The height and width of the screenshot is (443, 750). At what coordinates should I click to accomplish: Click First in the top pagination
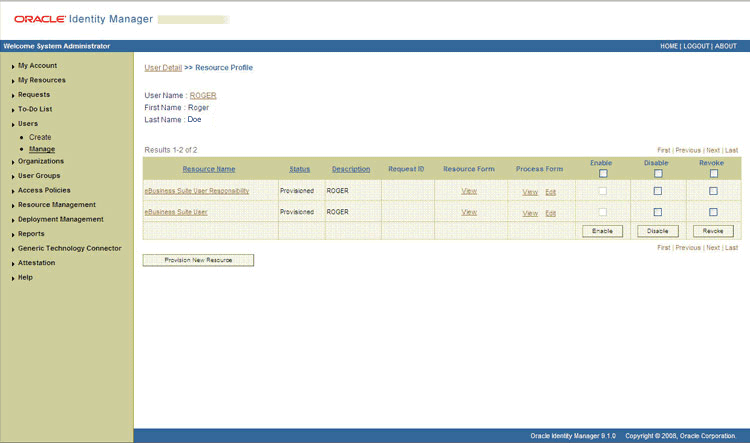coord(663,150)
